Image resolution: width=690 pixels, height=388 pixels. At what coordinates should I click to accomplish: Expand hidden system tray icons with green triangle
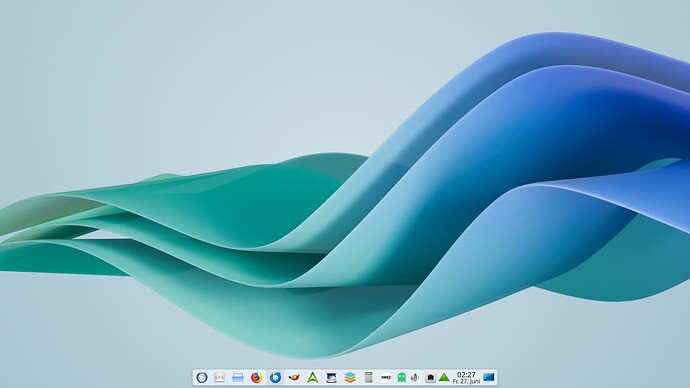(x=444, y=377)
